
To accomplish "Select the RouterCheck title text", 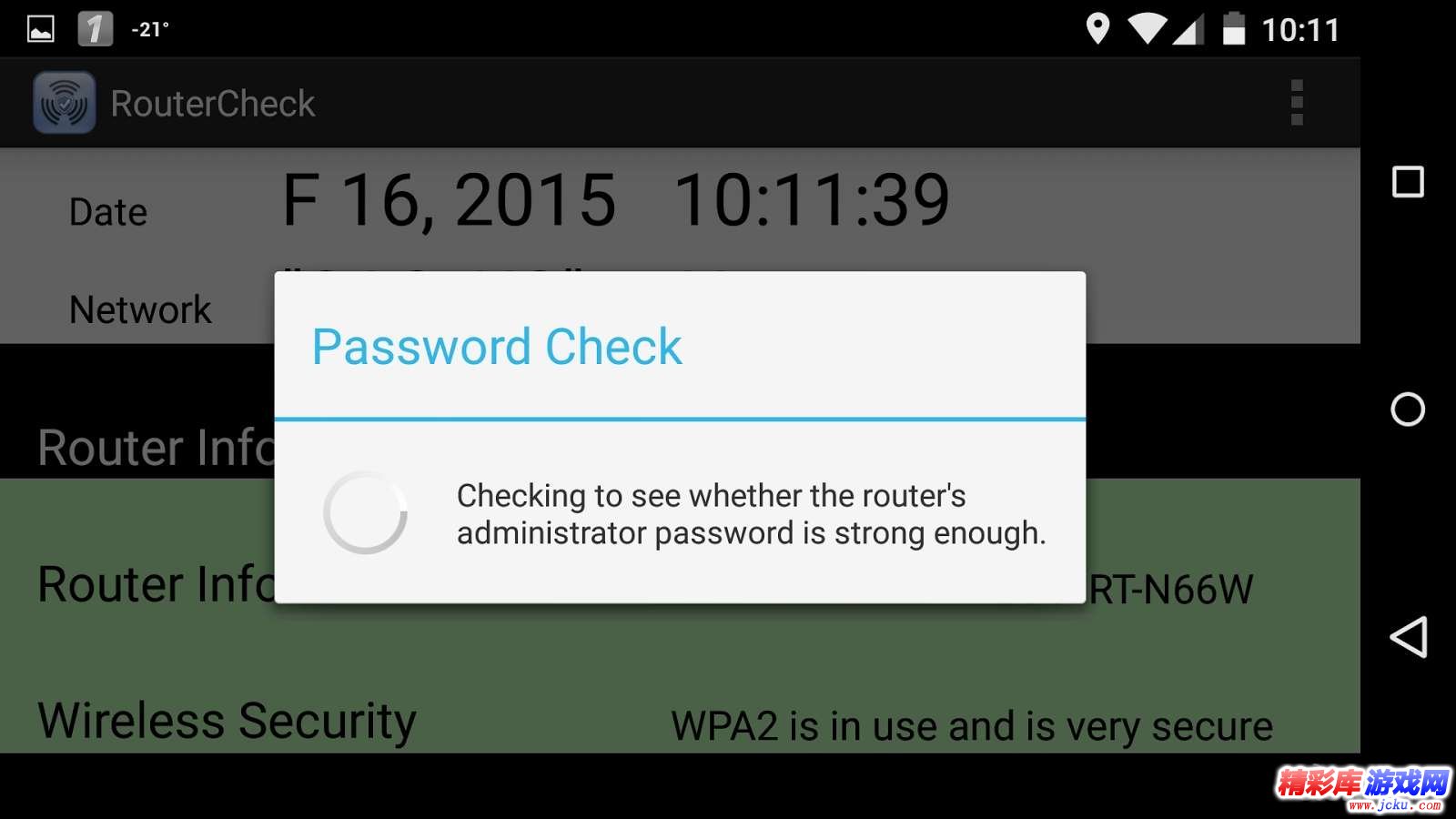I will [x=213, y=104].
